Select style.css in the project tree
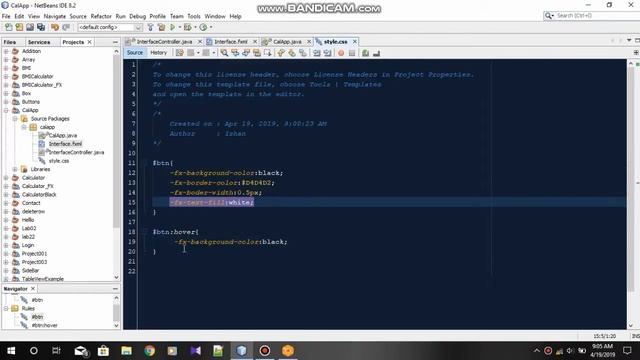The image size is (640, 360). [59, 161]
